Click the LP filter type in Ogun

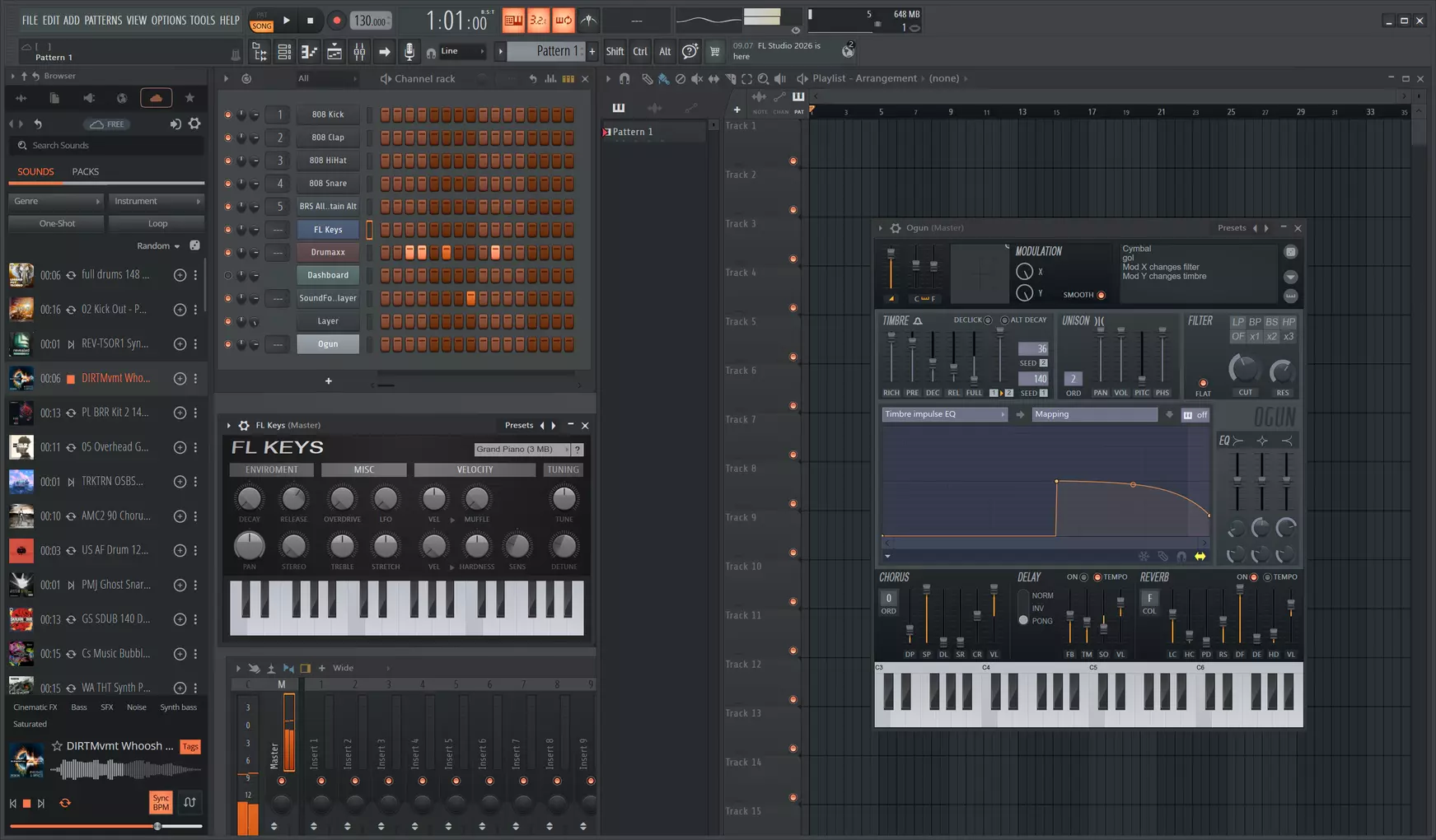click(x=1237, y=322)
